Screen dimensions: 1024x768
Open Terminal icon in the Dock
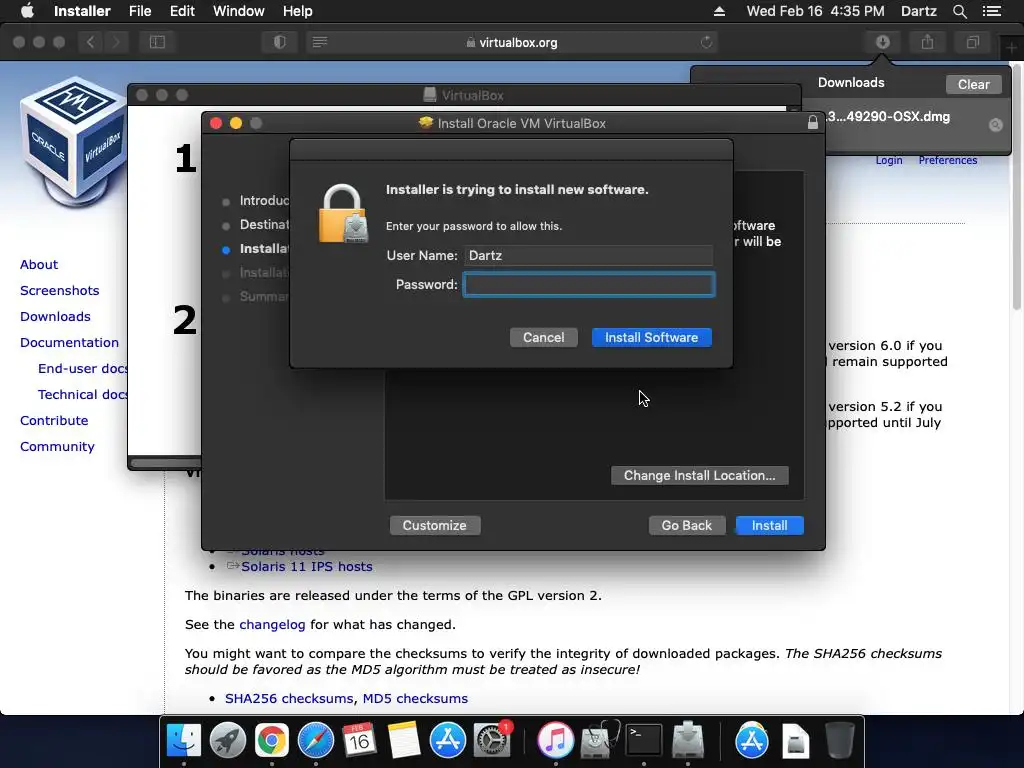[x=643, y=741]
